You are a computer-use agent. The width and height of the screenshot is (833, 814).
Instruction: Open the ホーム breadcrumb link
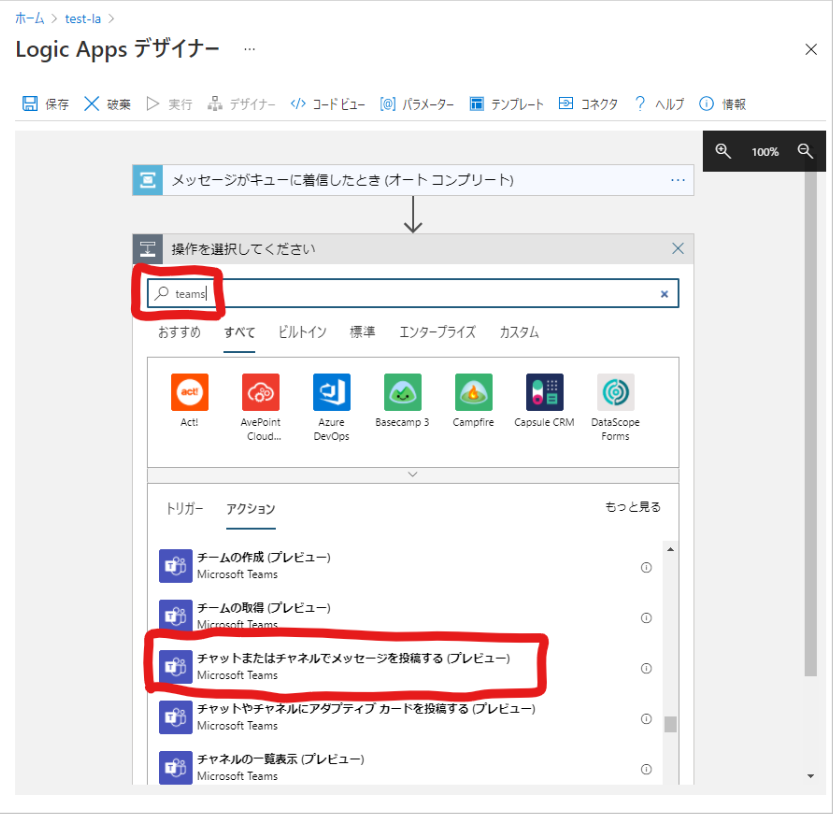30,19
